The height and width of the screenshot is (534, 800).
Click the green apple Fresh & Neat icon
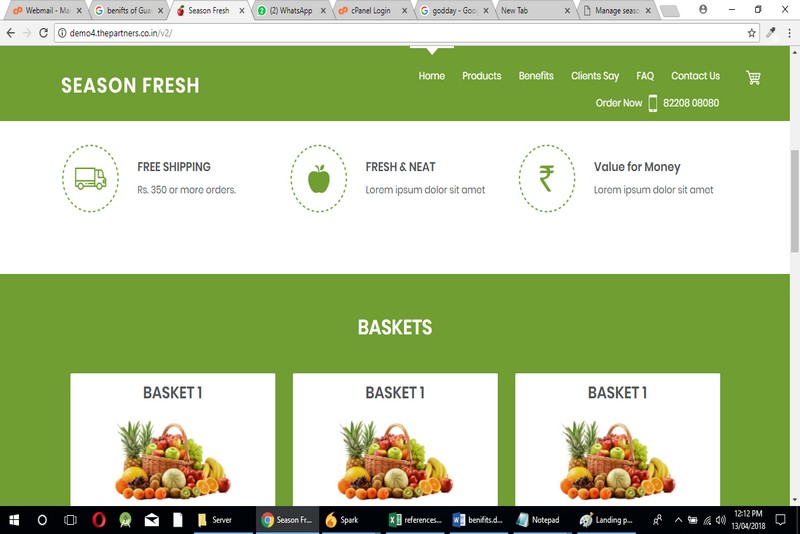(x=319, y=179)
